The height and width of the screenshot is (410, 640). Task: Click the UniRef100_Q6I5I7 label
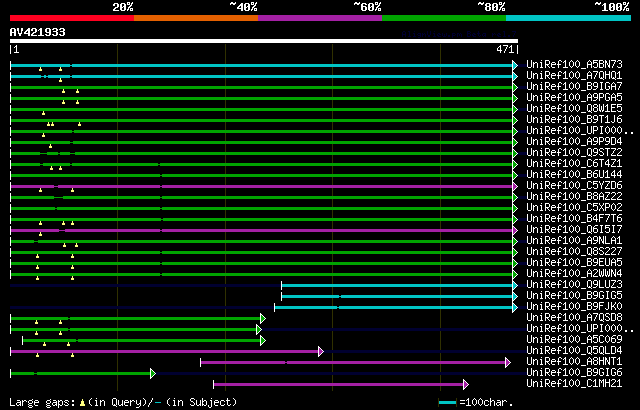point(574,230)
